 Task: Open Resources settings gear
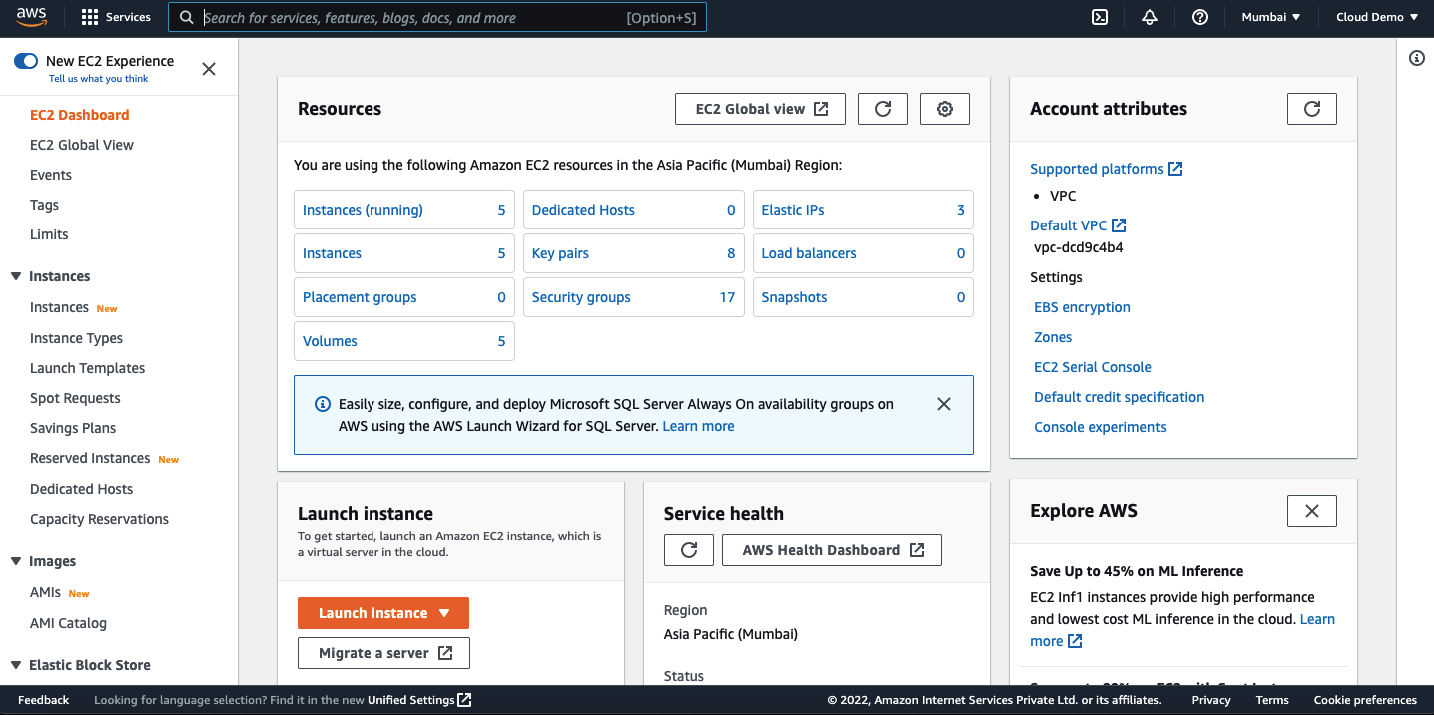tap(945, 109)
